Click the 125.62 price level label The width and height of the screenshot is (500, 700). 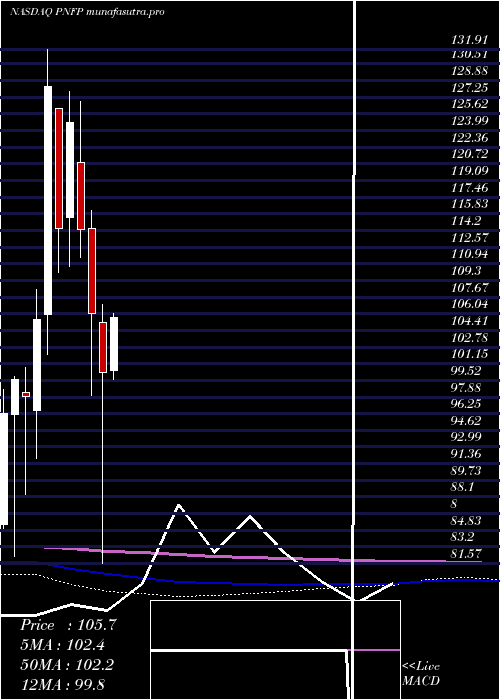[x=469, y=104]
